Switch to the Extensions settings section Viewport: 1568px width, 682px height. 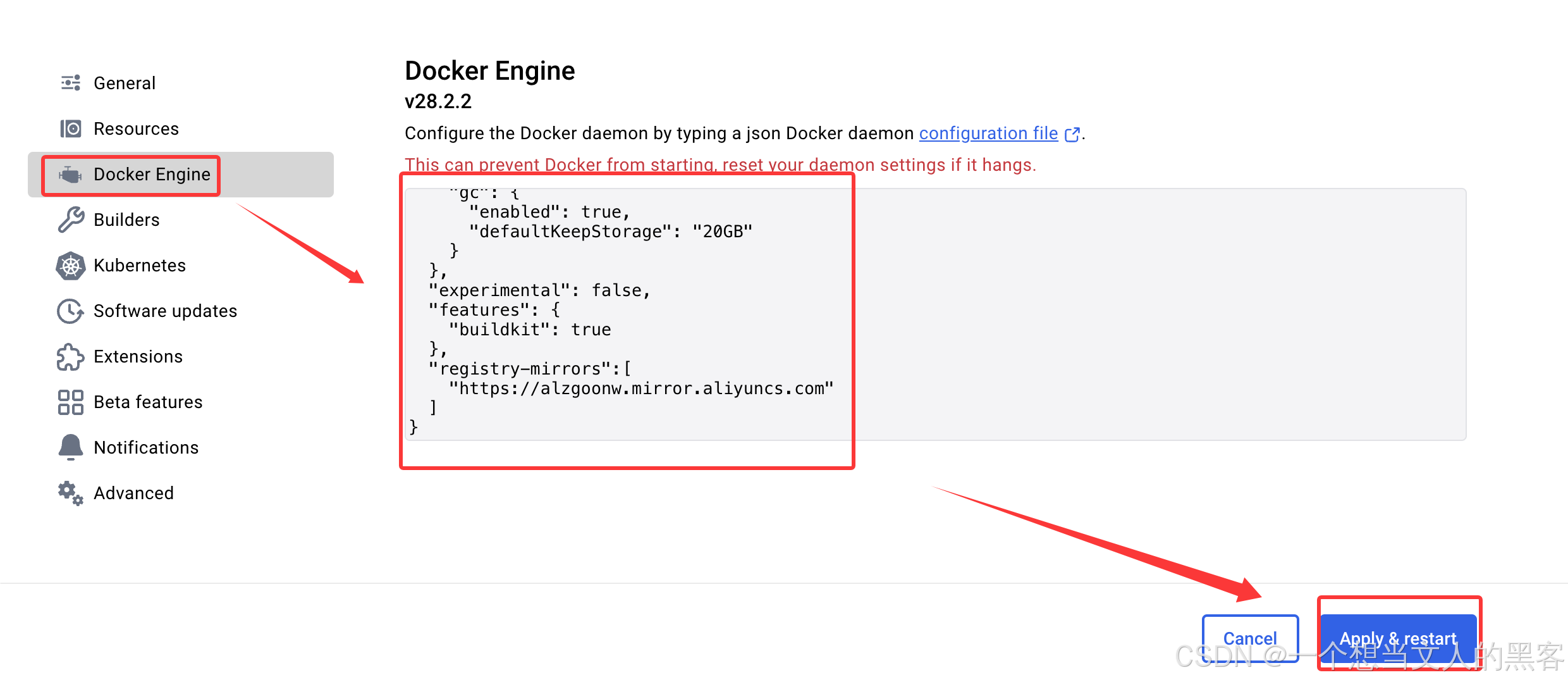coord(138,356)
